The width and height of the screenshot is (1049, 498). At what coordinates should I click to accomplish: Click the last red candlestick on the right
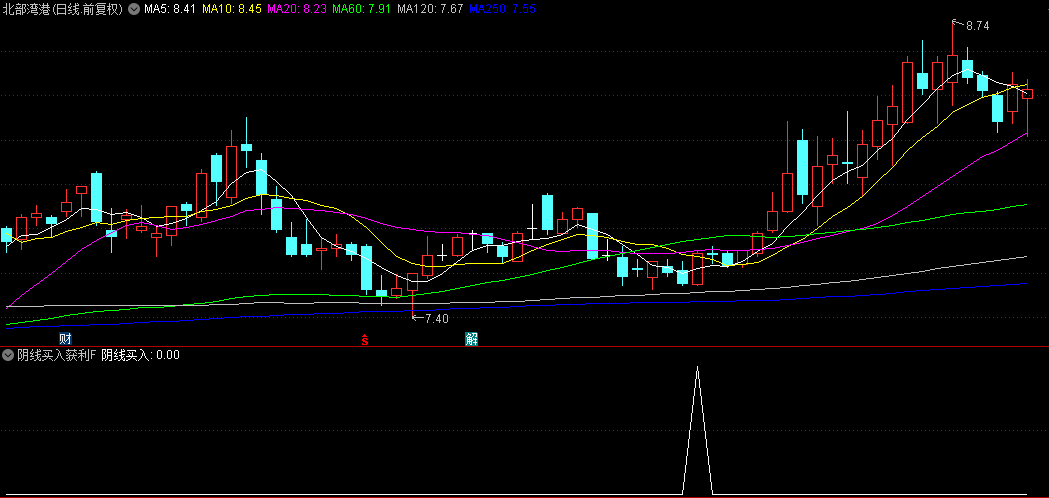point(1027,94)
